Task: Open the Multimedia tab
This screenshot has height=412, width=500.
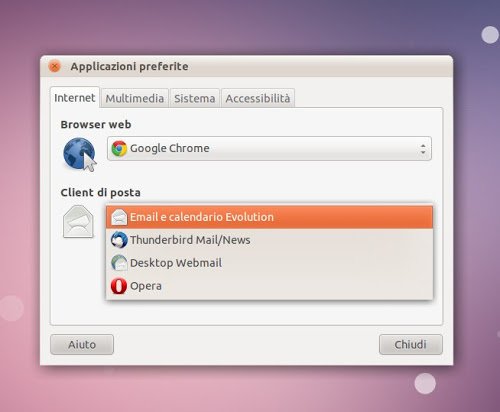Action: click(135, 98)
